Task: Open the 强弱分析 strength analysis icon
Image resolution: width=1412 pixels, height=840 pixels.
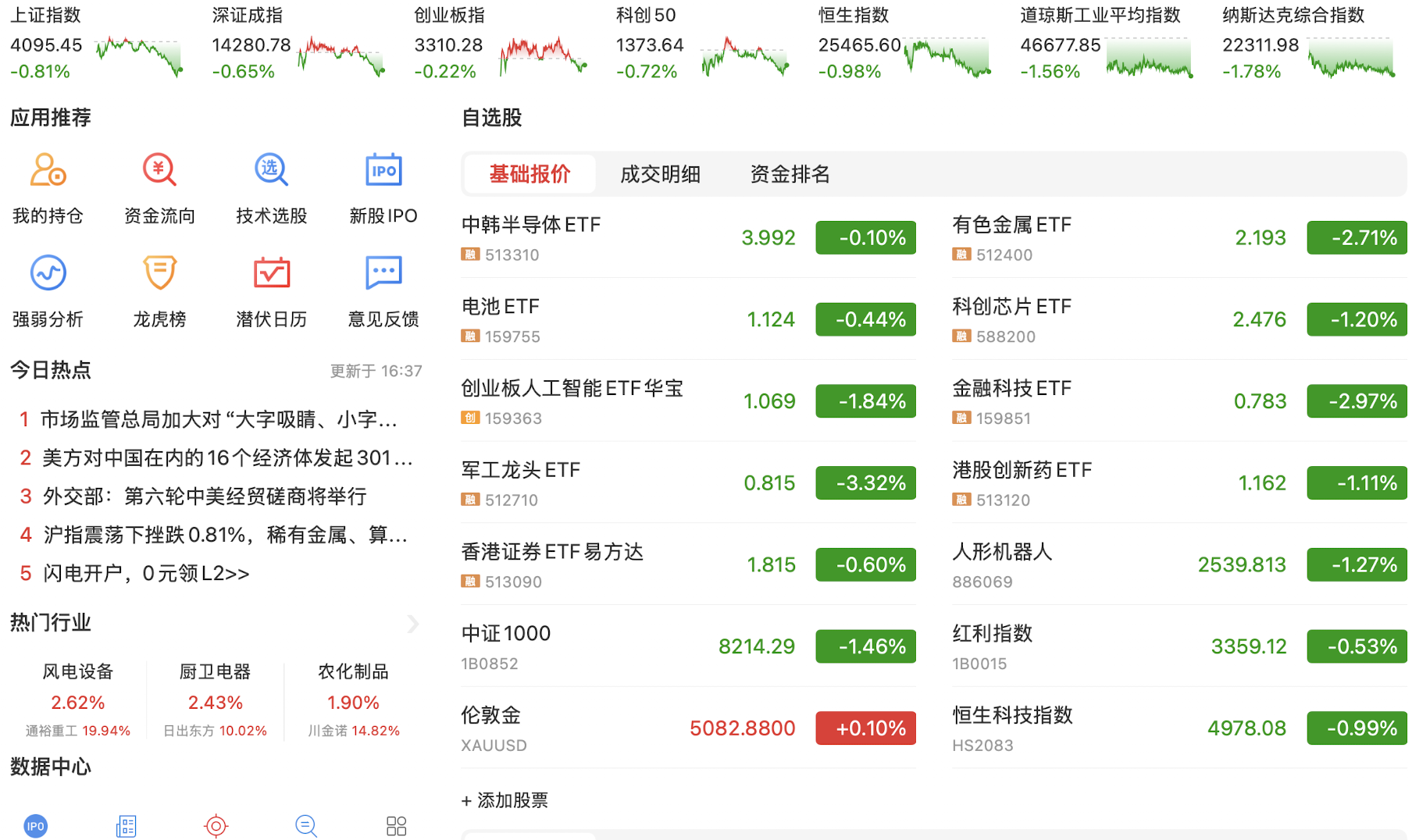Action: click(48, 273)
